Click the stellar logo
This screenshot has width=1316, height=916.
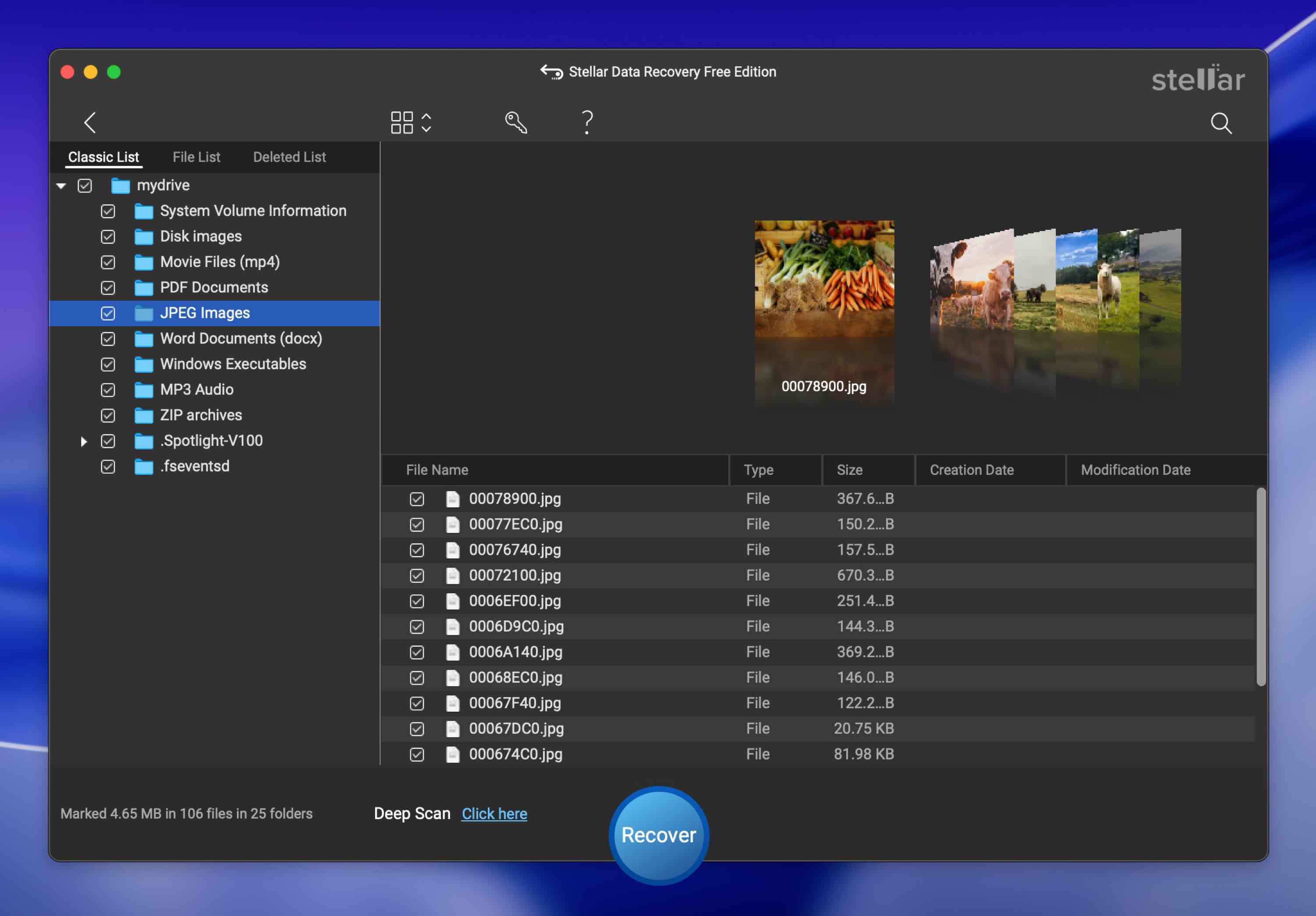point(1198,80)
